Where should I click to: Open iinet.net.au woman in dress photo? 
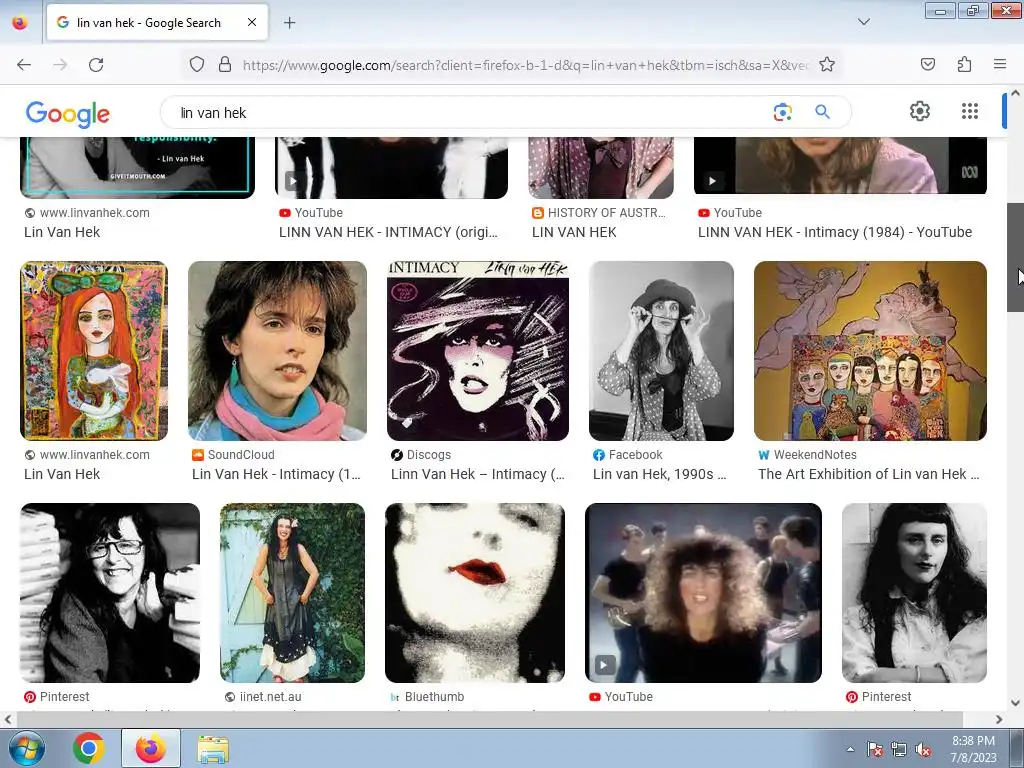pos(292,593)
